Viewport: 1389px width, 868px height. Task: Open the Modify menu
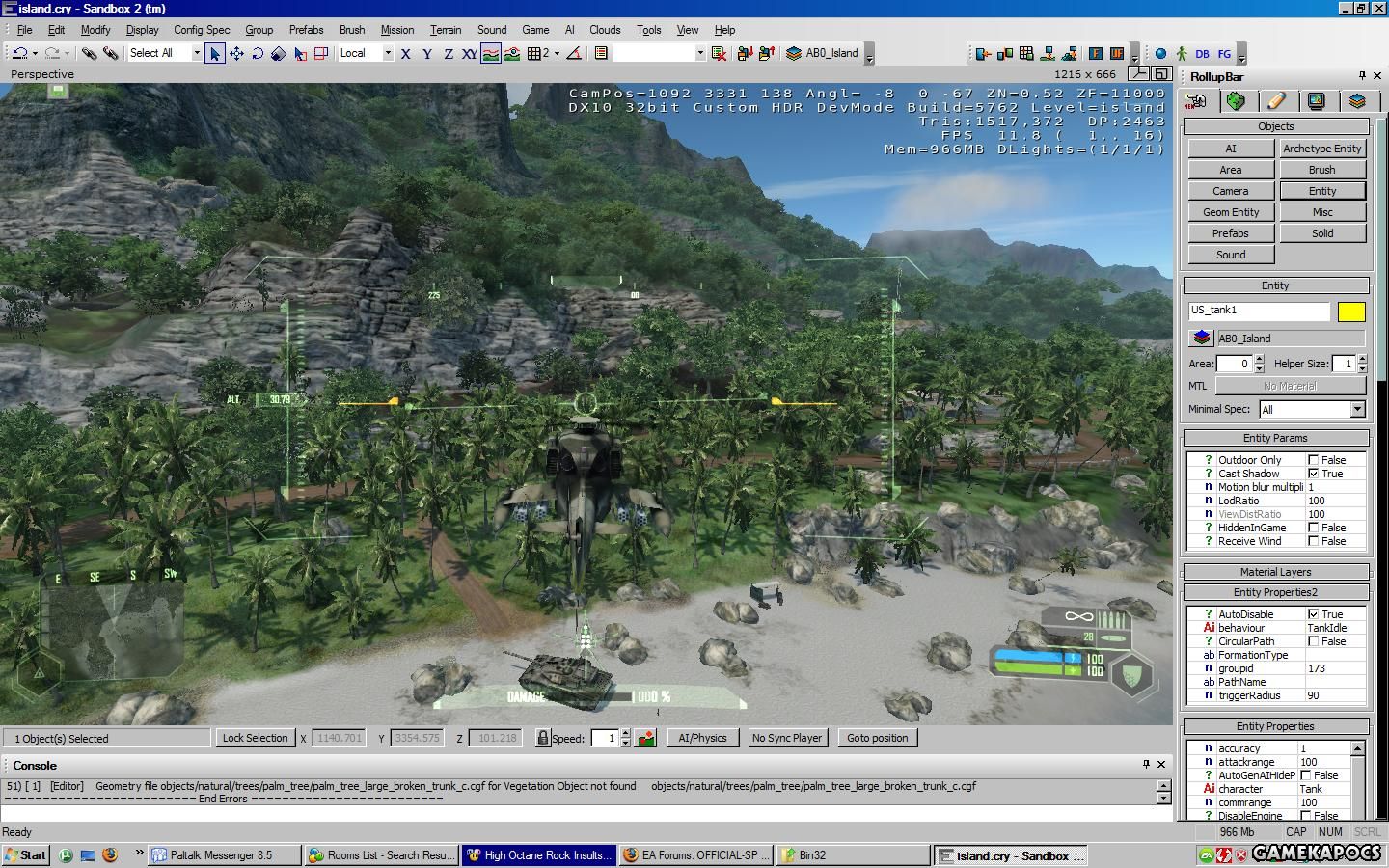click(95, 30)
